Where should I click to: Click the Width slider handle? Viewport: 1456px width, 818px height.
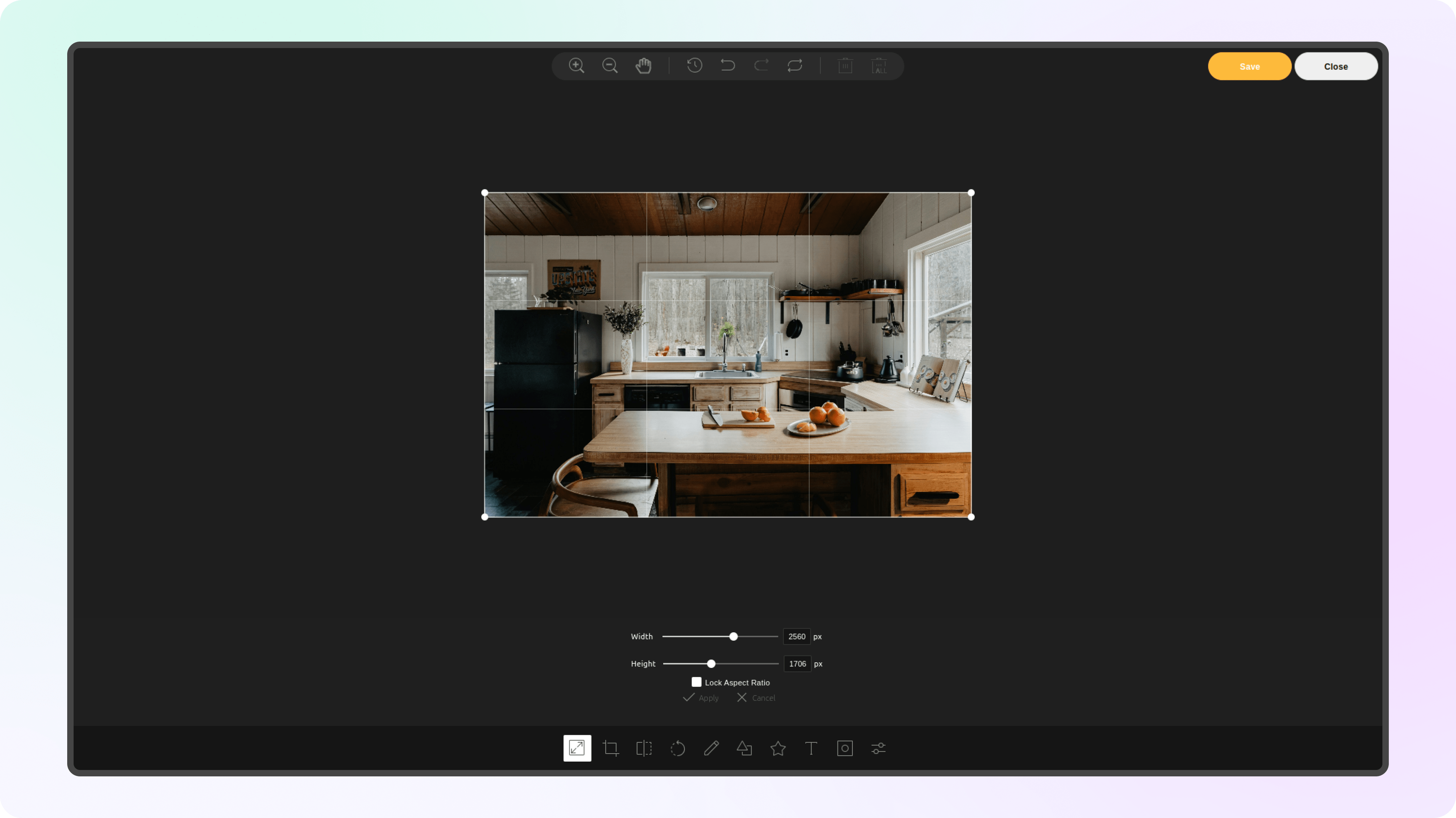tap(733, 637)
